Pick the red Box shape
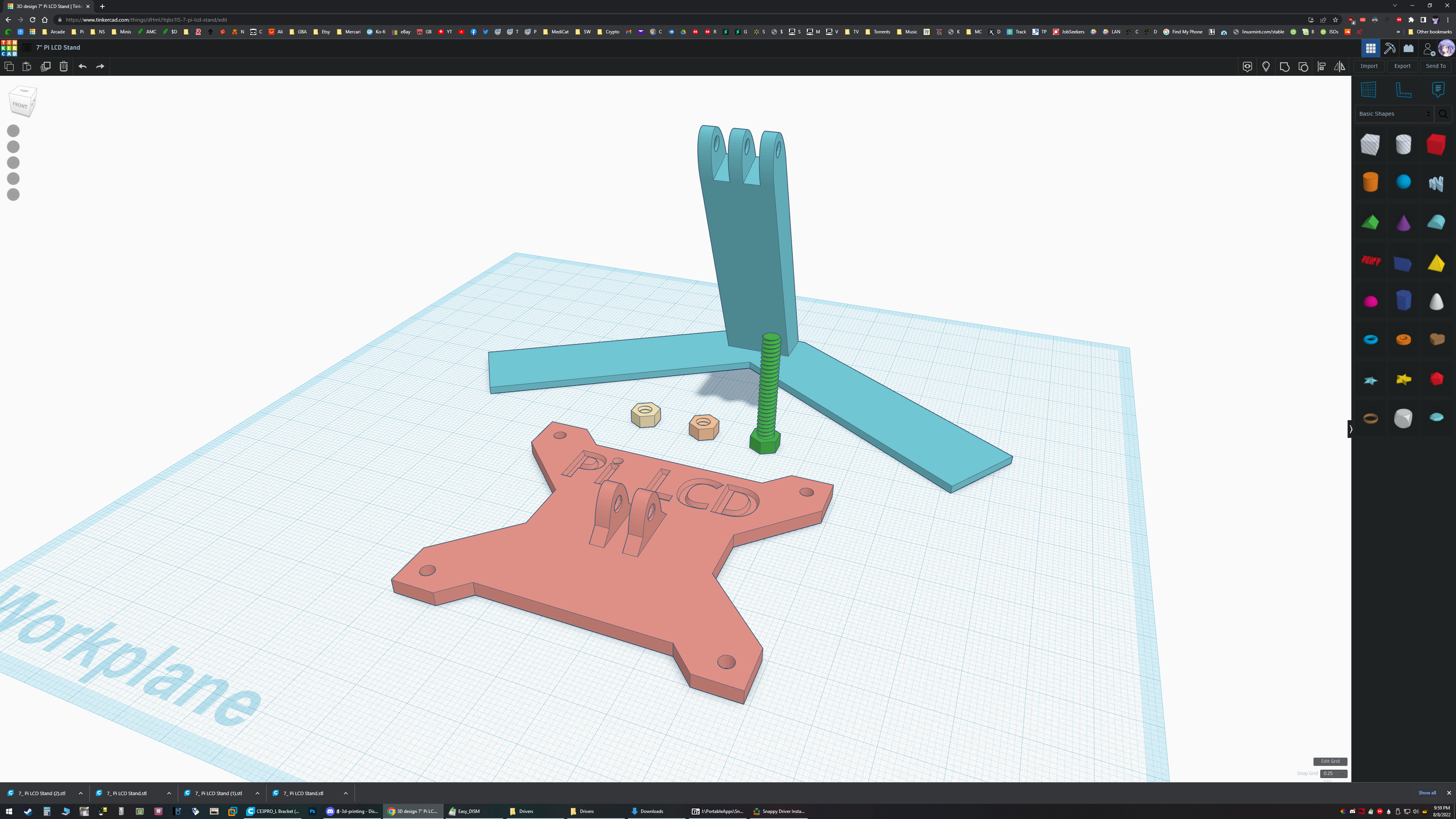Screen dimensions: 1456x819 coord(1436,144)
